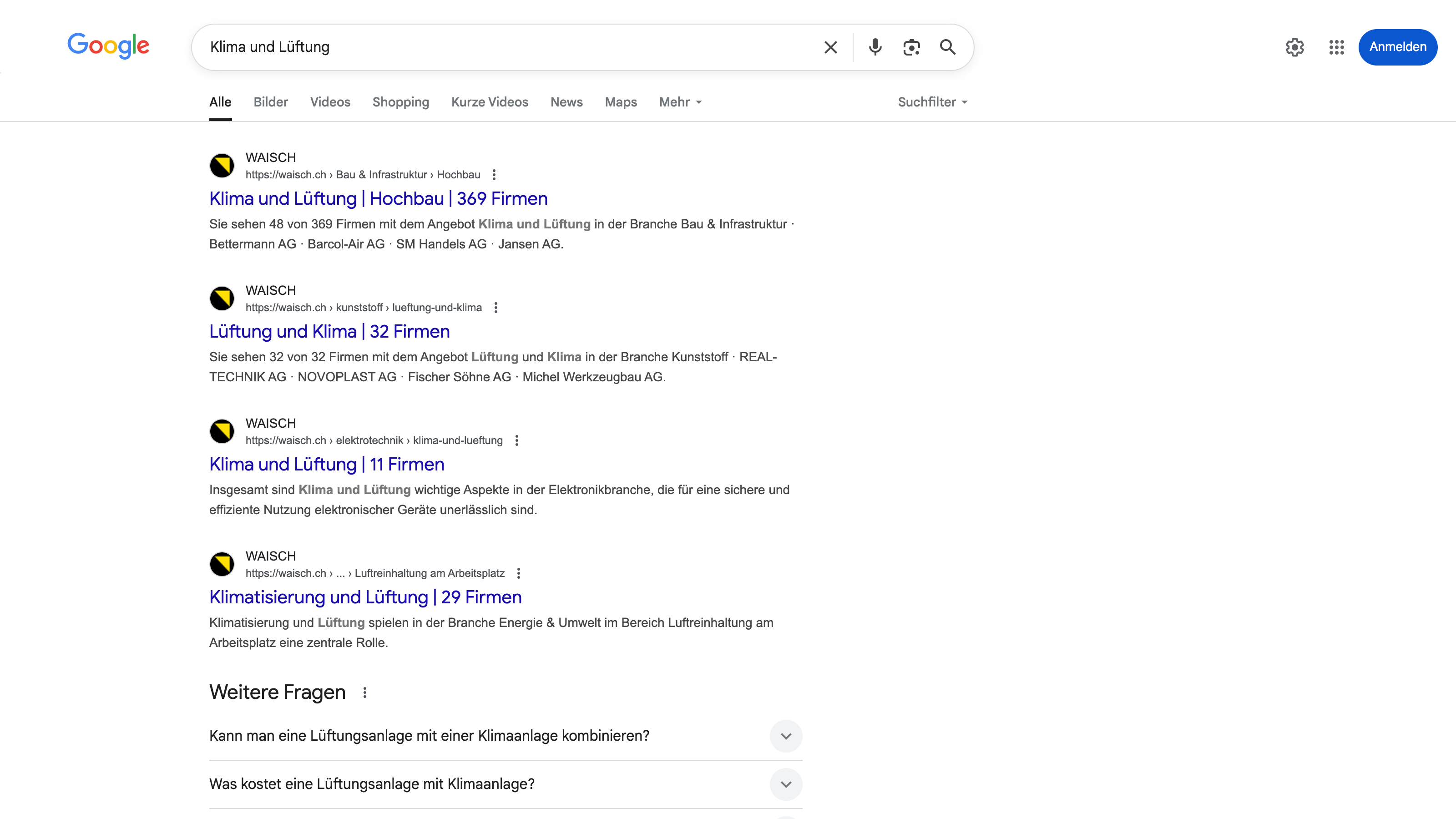This screenshot has height=819, width=1456.
Task: Click snippet starting Insgesamt sind Klima und Lüftung
Action: [x=499, y=500]
